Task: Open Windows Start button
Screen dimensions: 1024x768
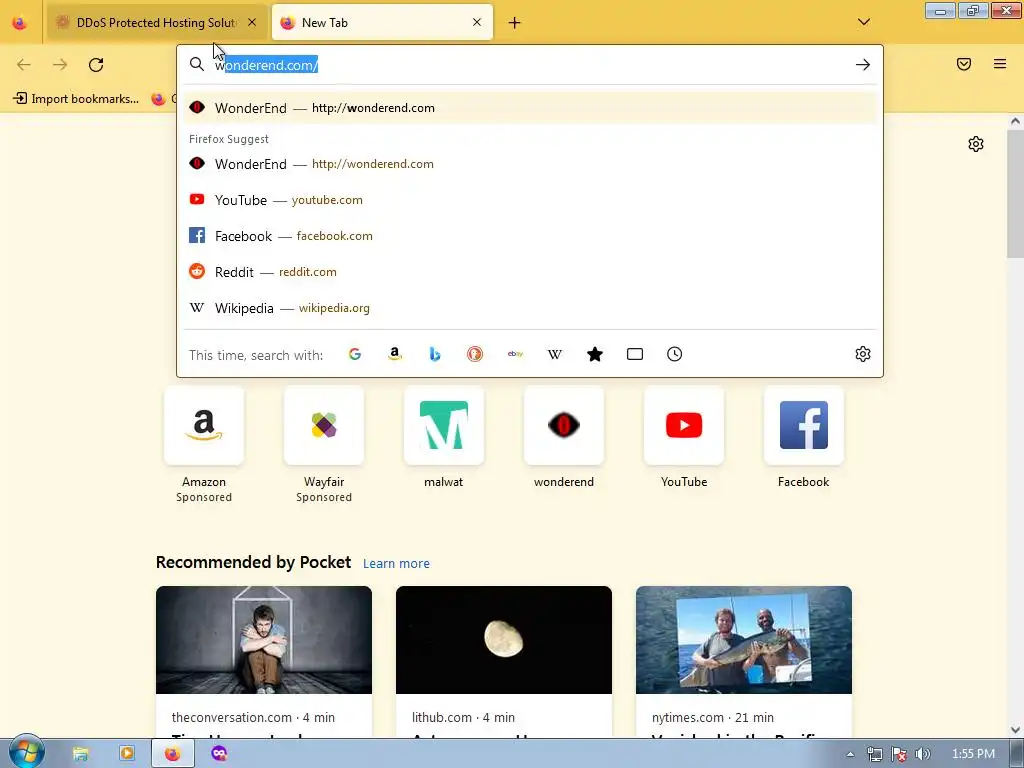Action: [x=26, y=753]
